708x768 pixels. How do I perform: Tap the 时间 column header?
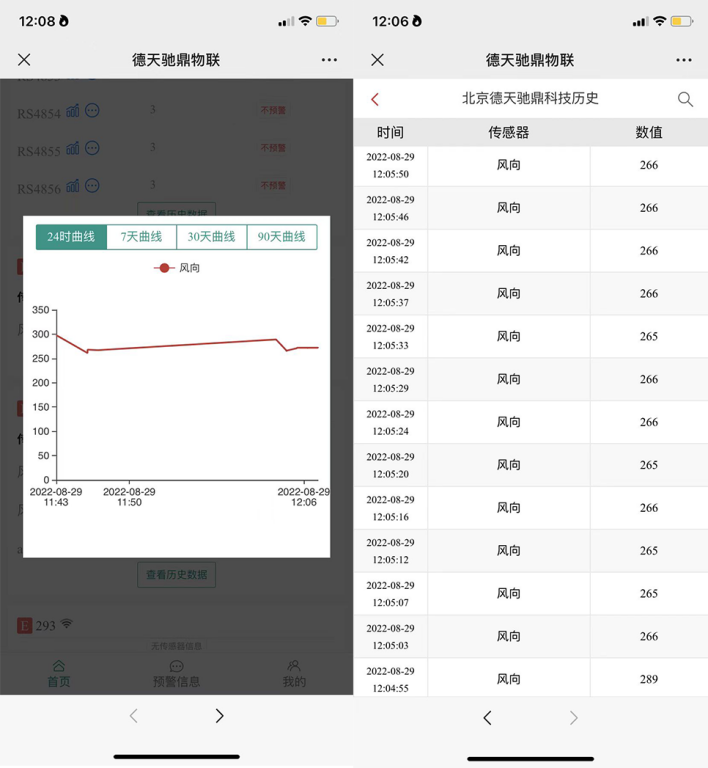[x=390, y=132]
